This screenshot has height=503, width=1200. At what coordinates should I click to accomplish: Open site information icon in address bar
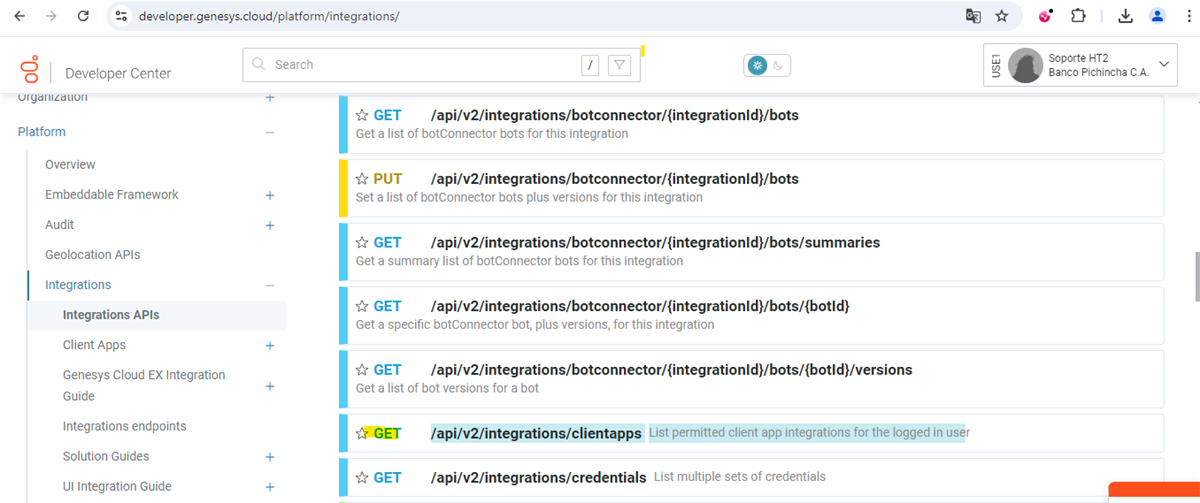tap(121, 16)
